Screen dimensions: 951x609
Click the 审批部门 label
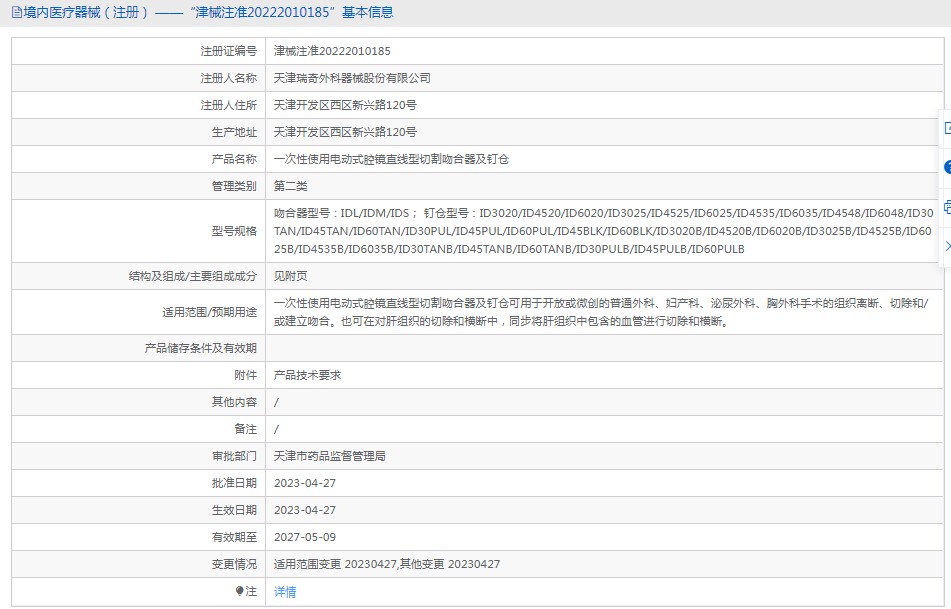pos(234,456)
